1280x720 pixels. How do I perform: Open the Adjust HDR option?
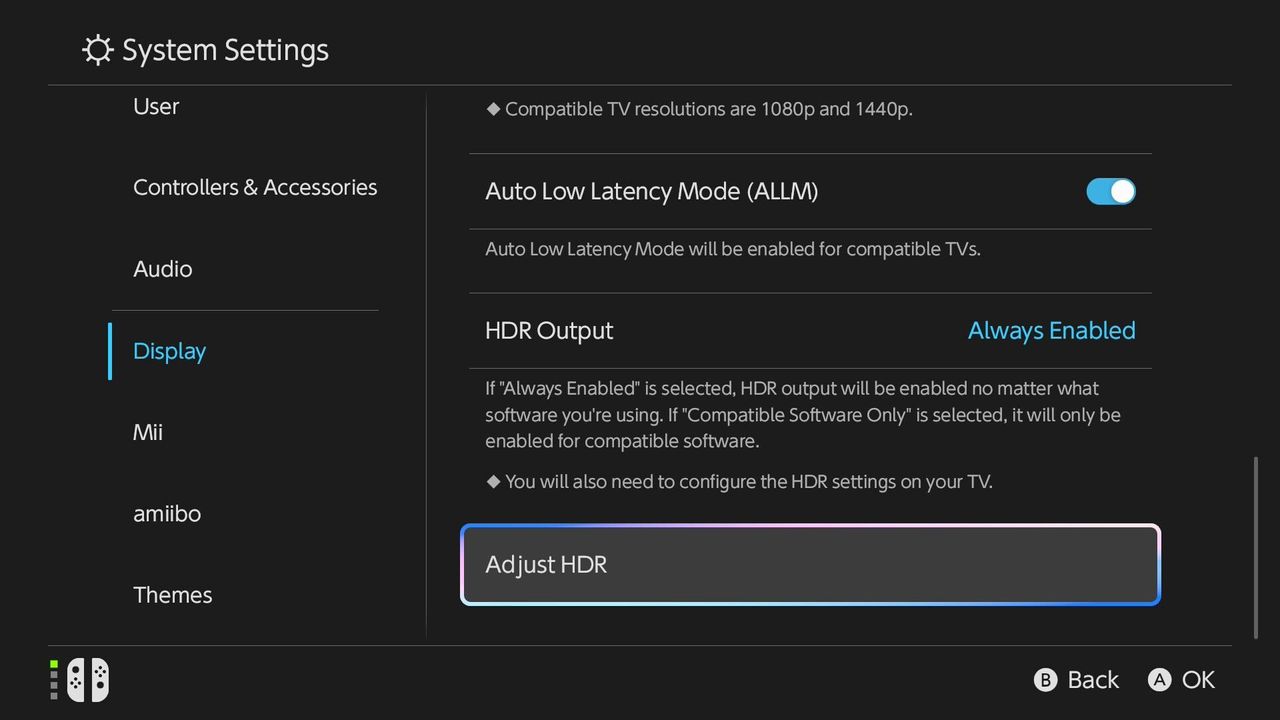[x=810, y=564]
